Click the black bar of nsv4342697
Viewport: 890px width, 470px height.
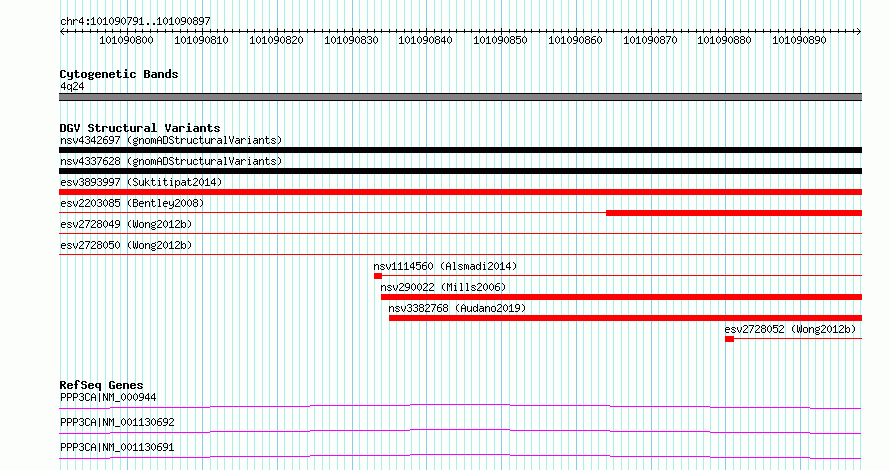pyautogui.click(x=460, y=150)
